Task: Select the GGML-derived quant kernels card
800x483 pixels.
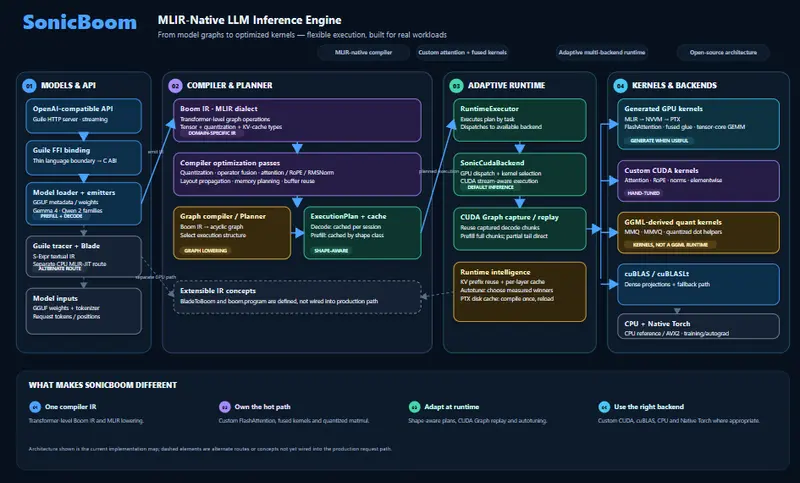Action: tap(698, 233)
